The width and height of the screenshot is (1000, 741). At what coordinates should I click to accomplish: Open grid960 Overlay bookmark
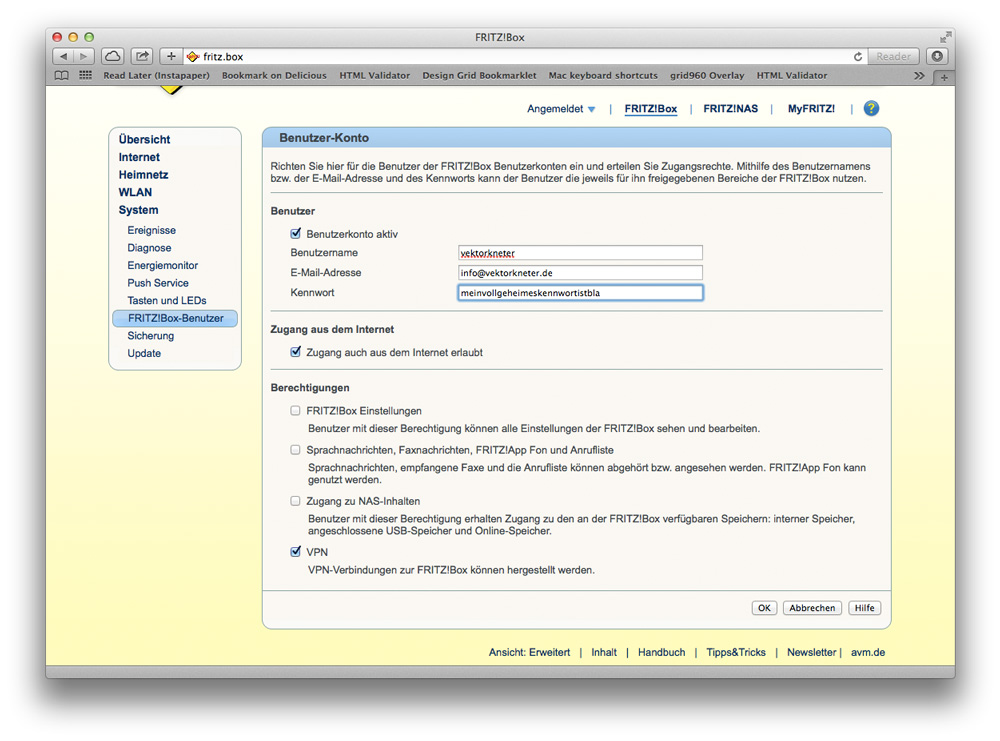coord(707,75)
